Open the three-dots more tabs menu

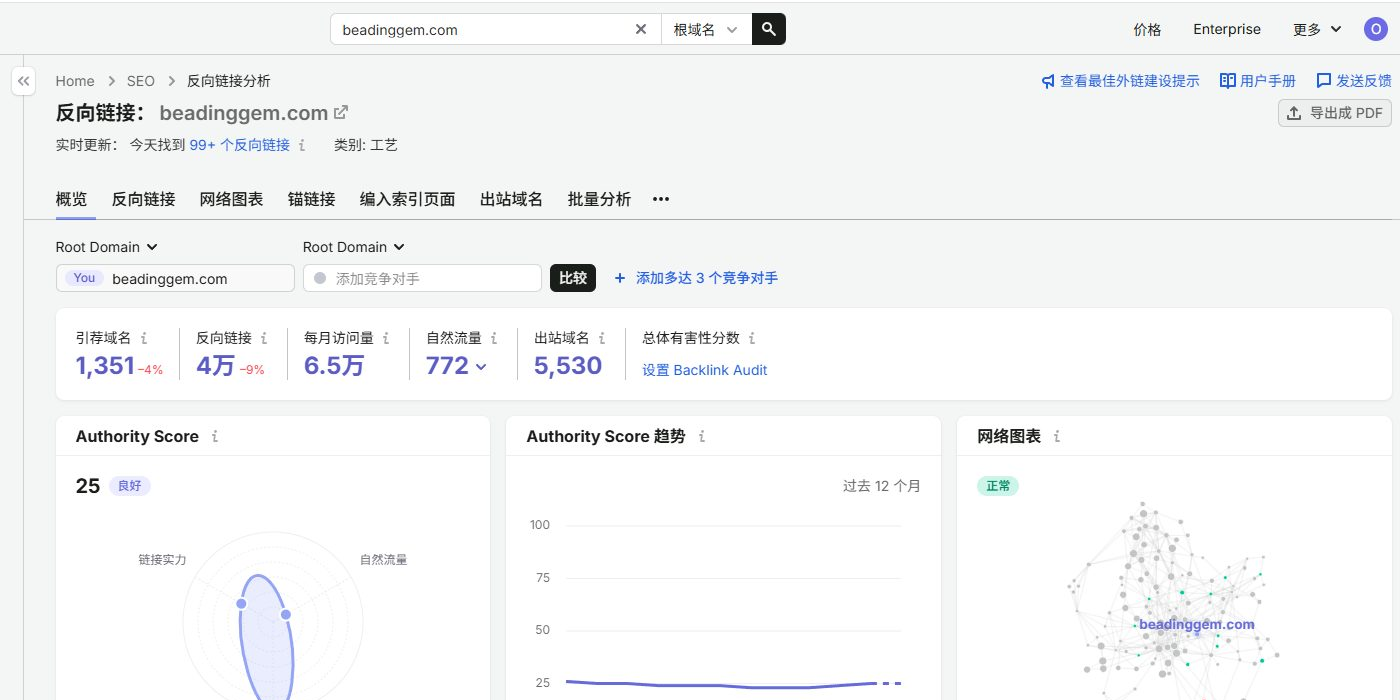point(660,199)
